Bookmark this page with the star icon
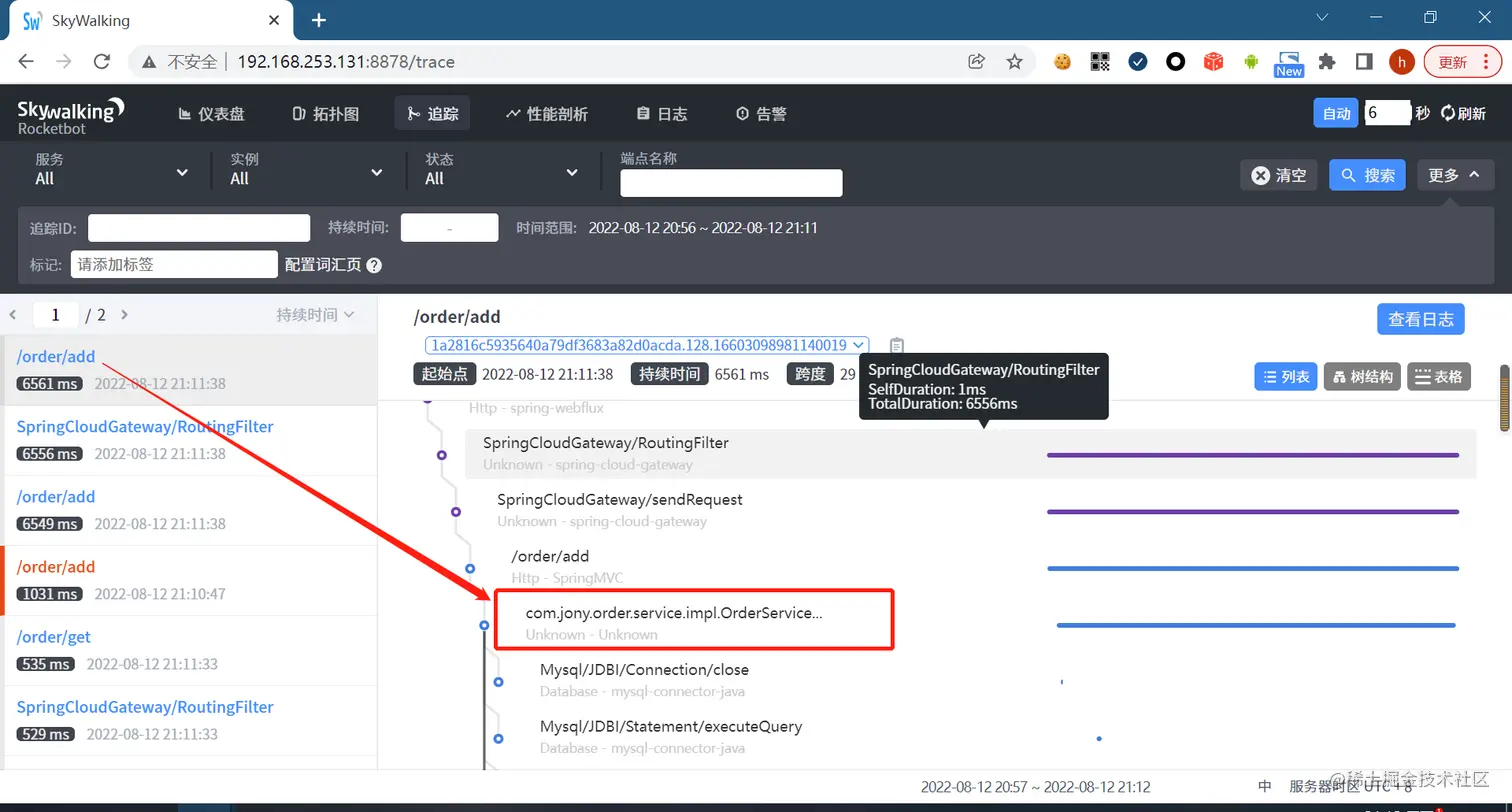1512x812 pixels. click(x=1014, y=62)
